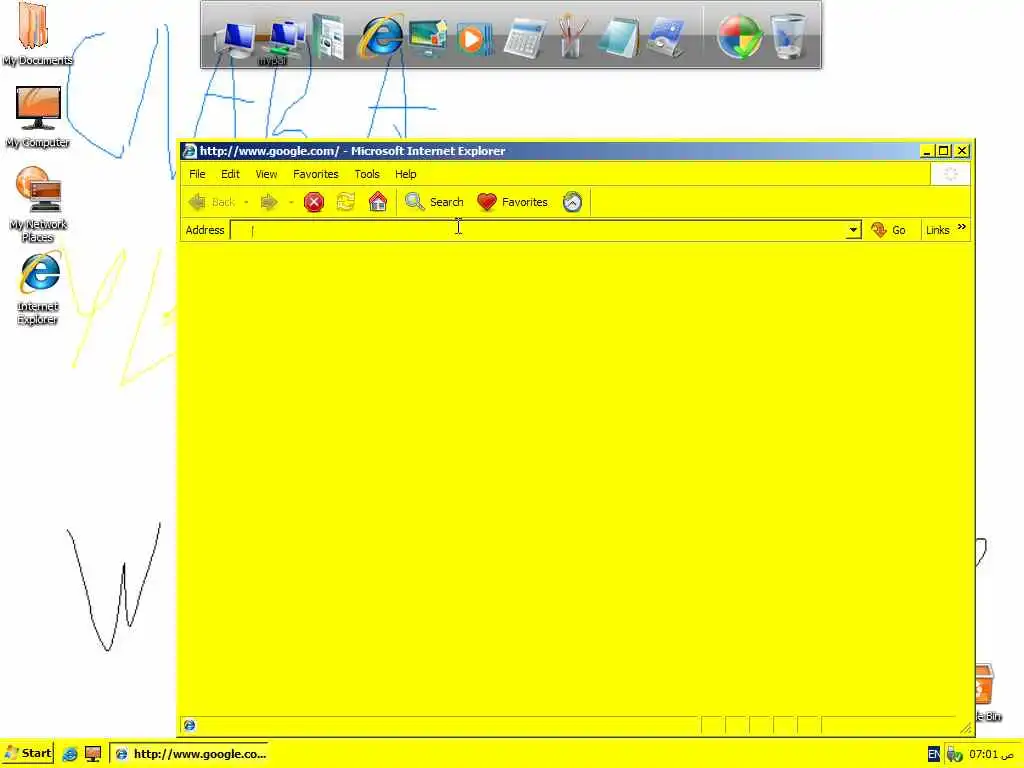Open the blue desk calendar dock icon
The height and width of the screenshot is (768, 1024).
[x=666, y=39]
